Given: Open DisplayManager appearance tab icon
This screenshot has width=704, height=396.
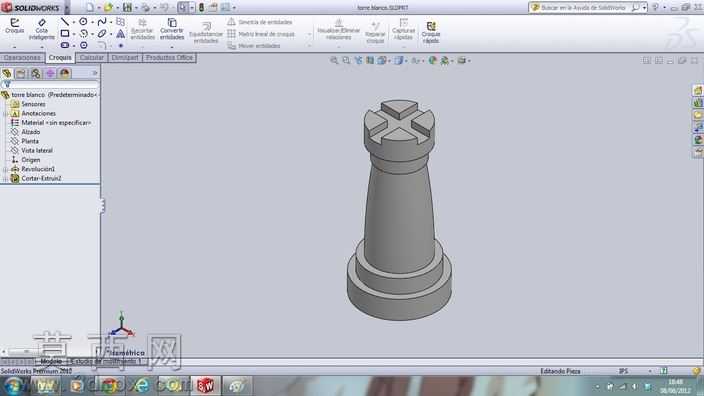Looking at the screenshot, I should tap(64, 73).
